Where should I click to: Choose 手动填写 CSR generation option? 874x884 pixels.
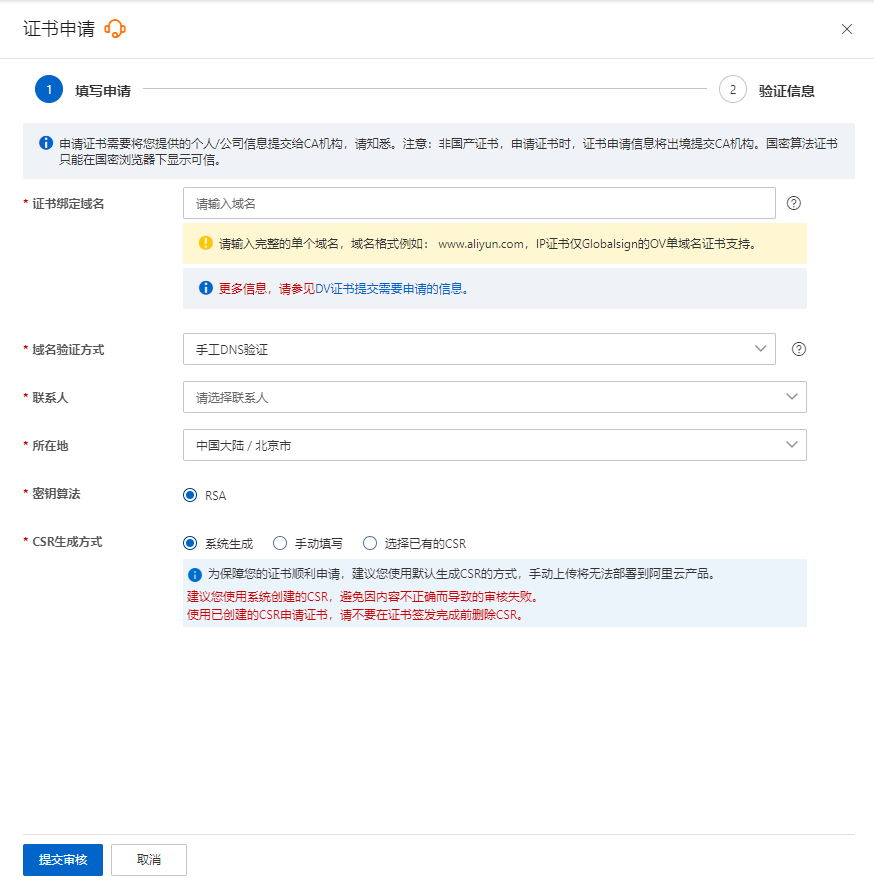point(280,543)
